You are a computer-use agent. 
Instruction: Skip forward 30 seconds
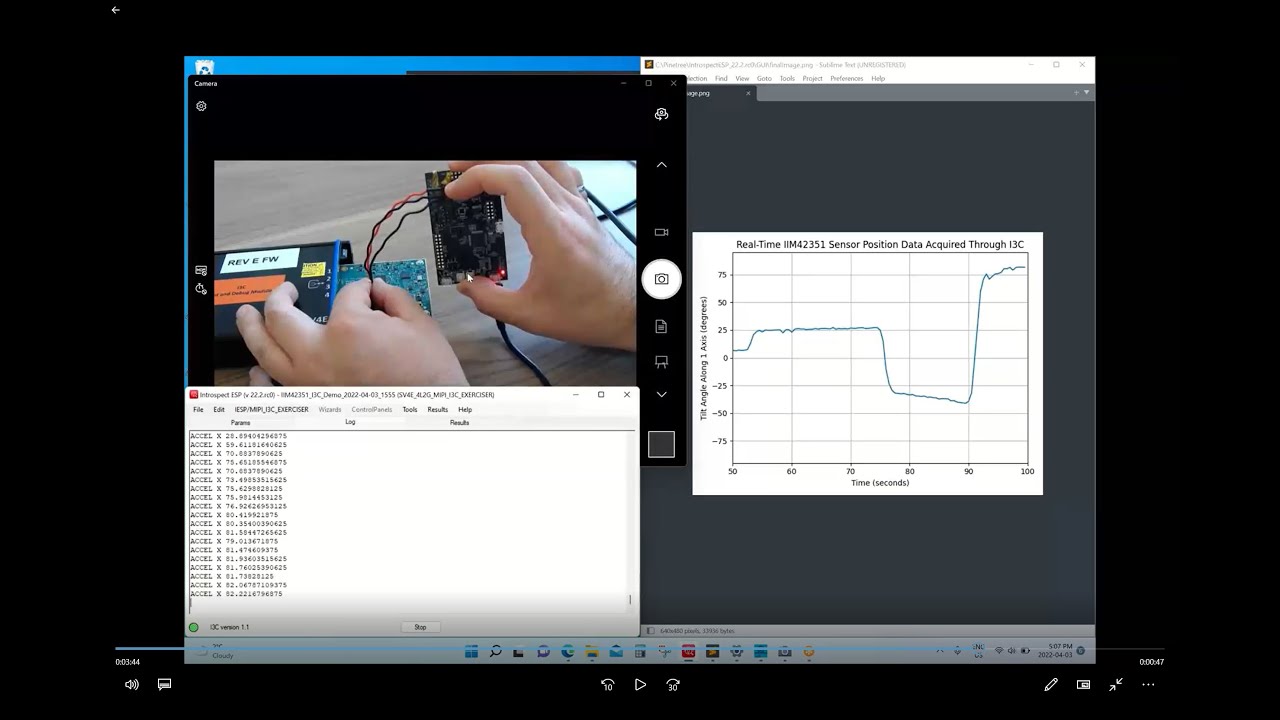click(673, 685)
